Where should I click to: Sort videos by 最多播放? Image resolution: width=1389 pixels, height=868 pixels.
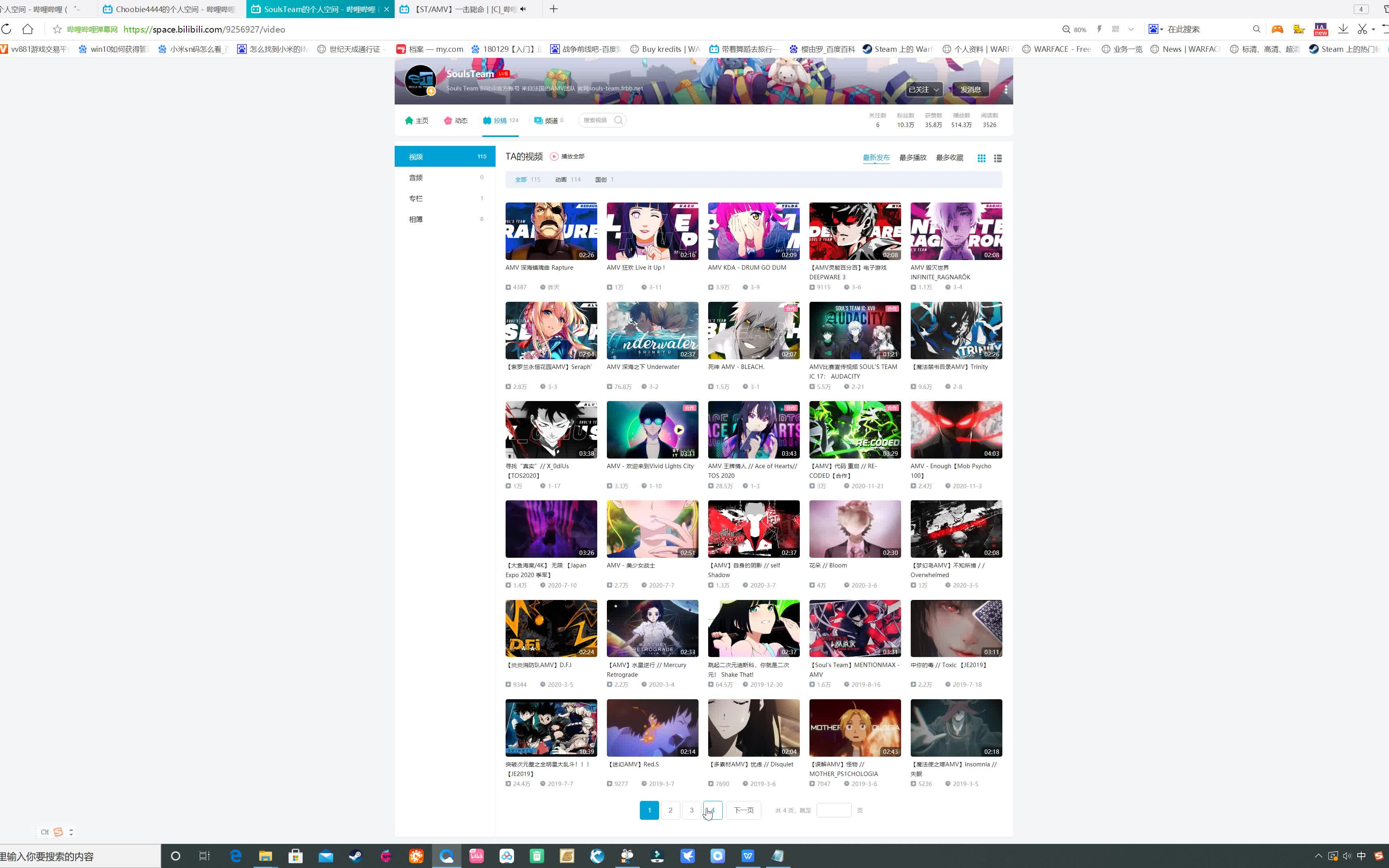tap(913, 157)
